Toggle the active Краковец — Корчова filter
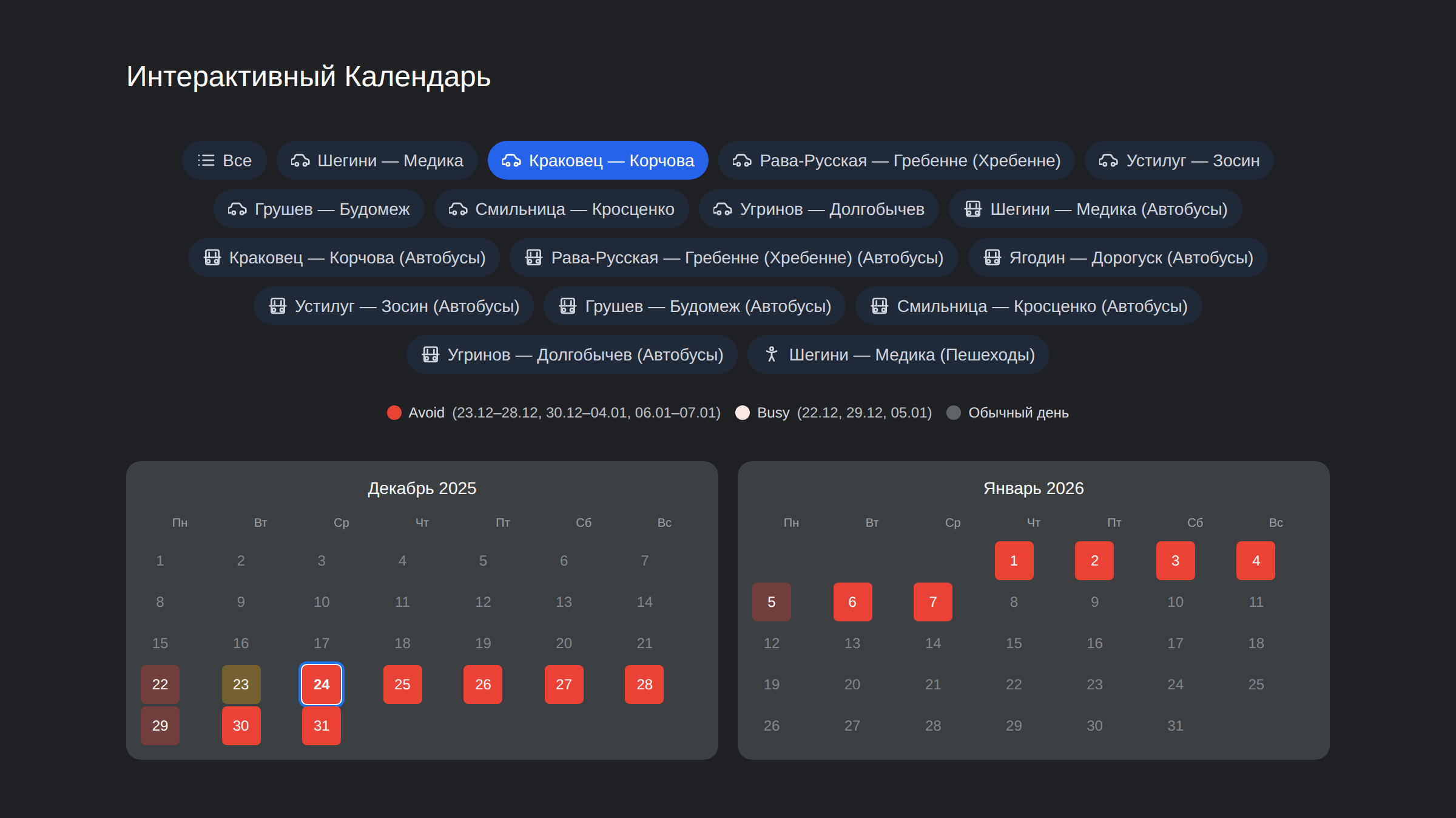 (598, 160)
